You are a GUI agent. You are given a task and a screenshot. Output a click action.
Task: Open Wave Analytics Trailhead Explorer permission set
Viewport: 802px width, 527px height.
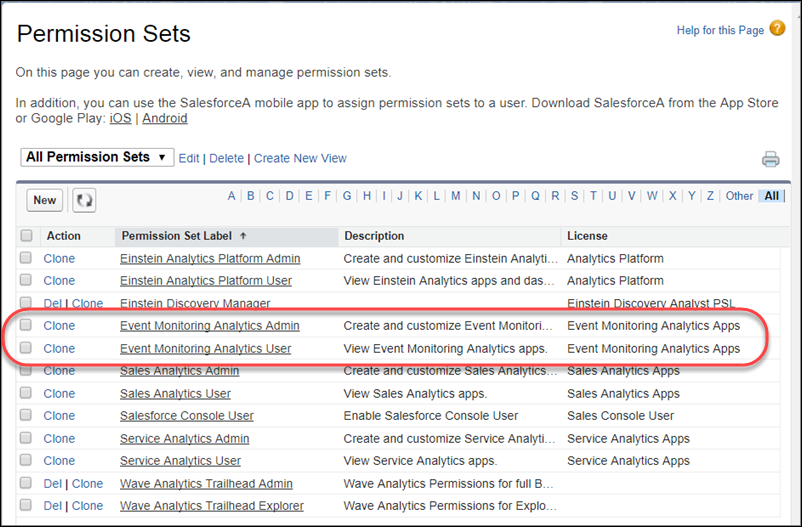[212, 506]
